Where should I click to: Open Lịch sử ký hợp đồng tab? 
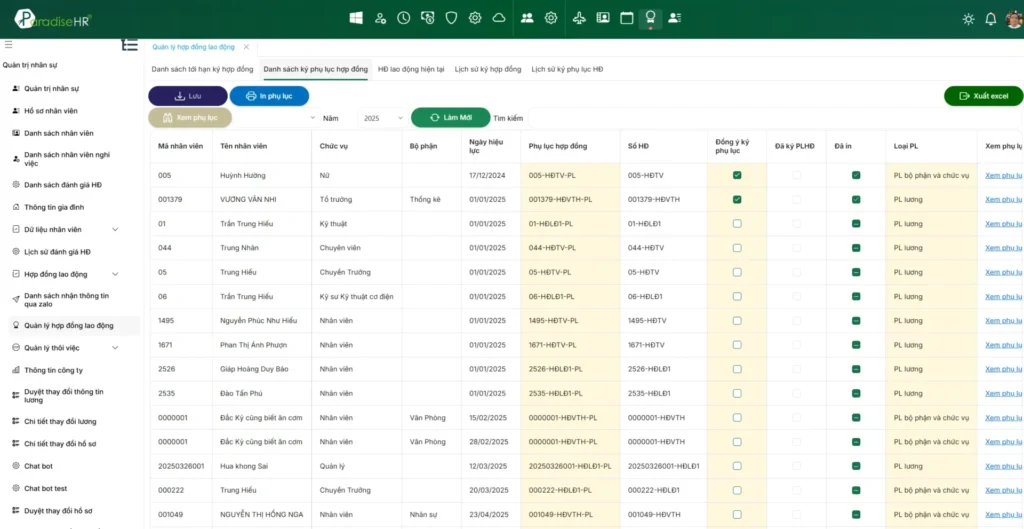(x=488, y=69)
